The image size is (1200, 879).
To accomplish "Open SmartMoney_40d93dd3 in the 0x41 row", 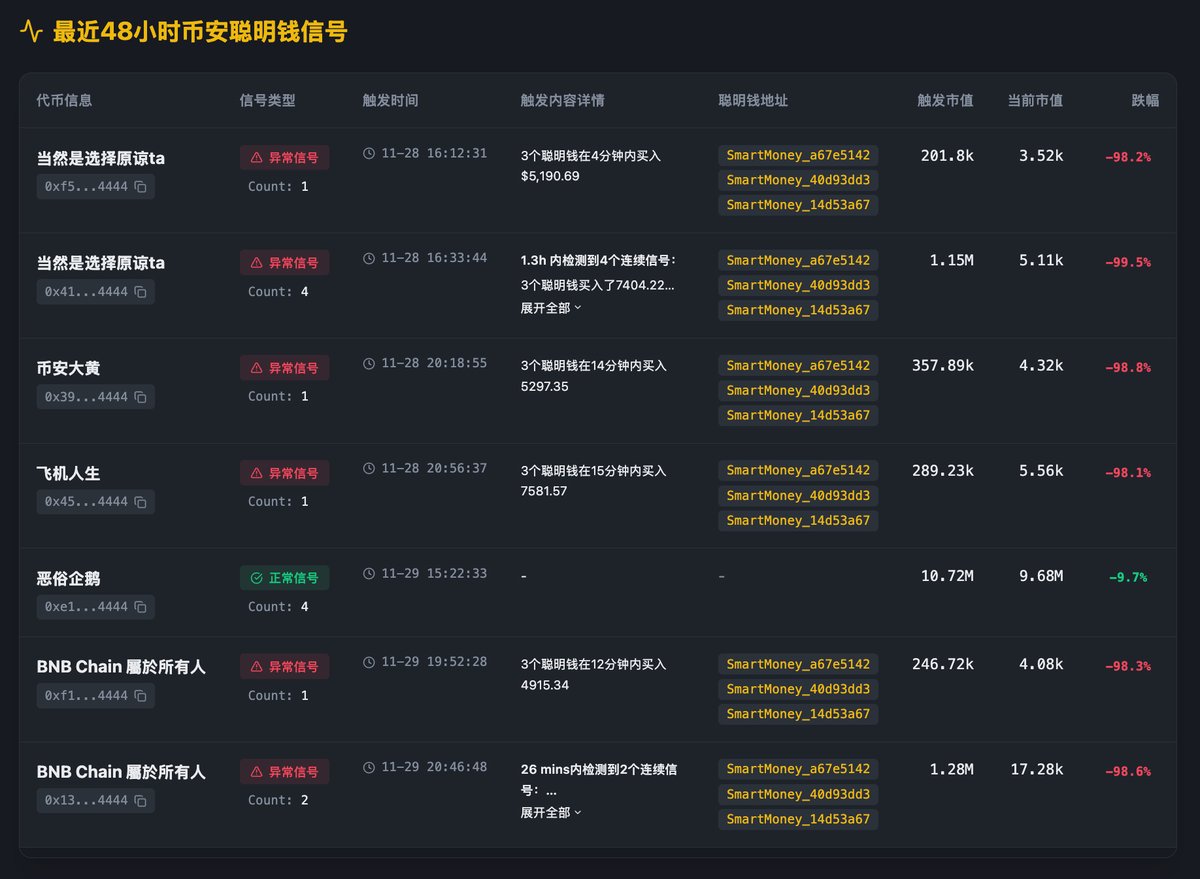I will pyautogui.click(x=798, y=285).
